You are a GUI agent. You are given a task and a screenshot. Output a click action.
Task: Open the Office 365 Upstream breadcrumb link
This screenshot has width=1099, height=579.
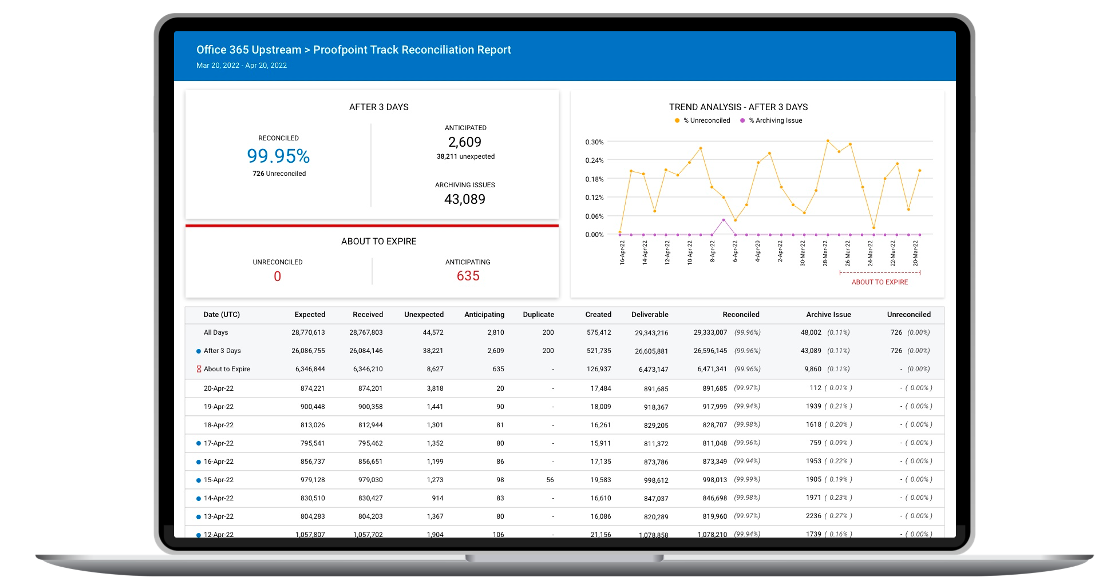250,49
